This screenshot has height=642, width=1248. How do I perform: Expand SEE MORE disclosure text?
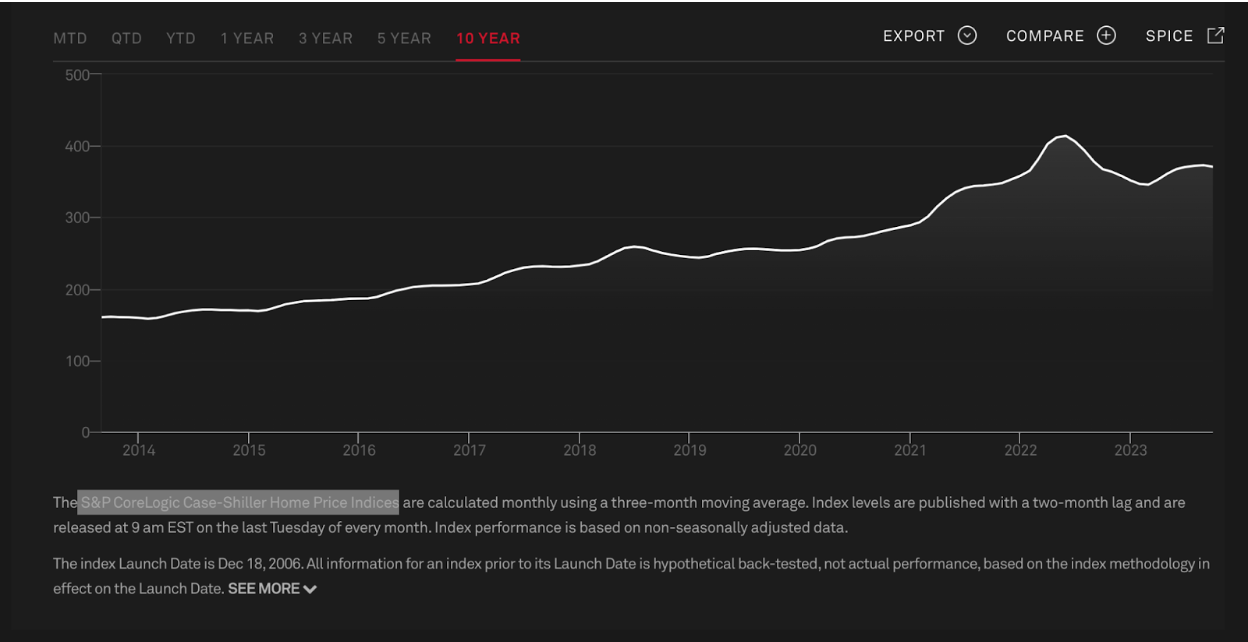pyautogui.click(x=265, y=589)
